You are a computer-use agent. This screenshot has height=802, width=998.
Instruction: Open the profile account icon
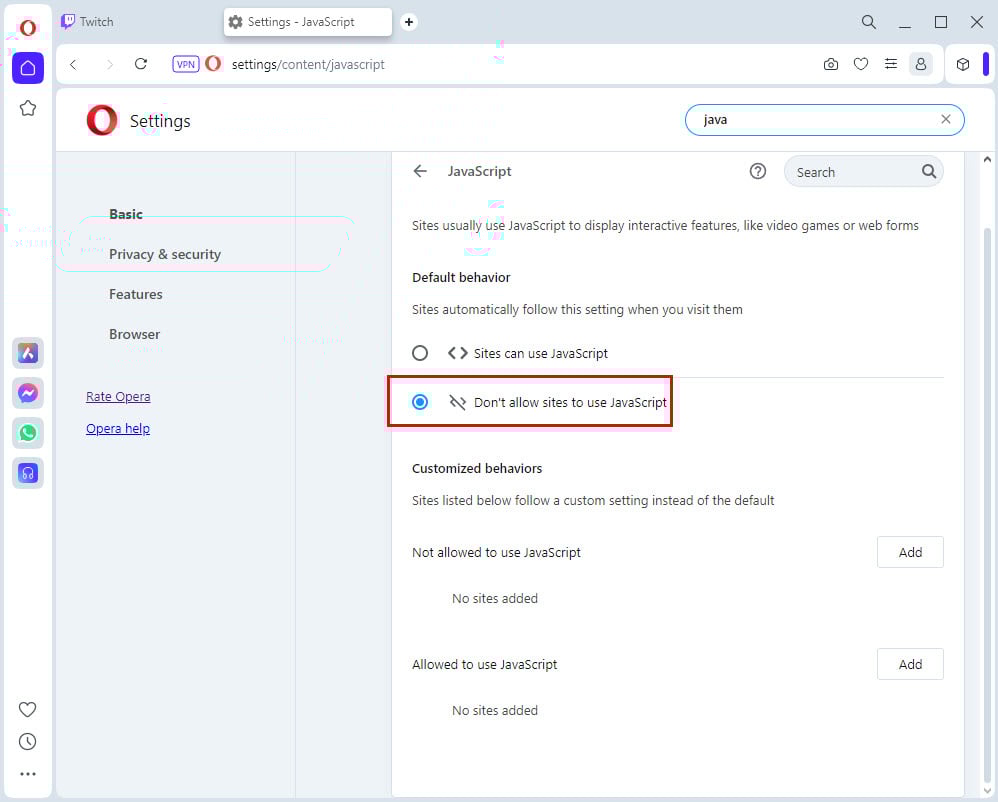[920, 64]
